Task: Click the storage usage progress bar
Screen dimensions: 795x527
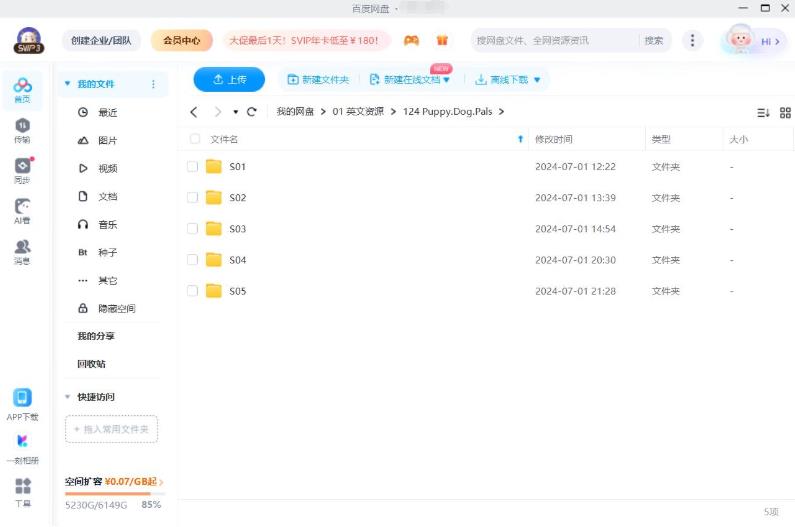Action: [115, 494]
